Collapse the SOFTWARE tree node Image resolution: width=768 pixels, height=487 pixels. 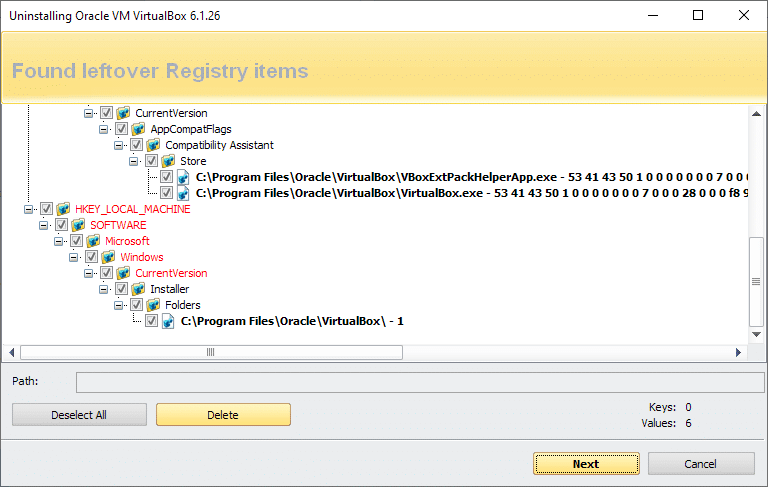(44, 225)
